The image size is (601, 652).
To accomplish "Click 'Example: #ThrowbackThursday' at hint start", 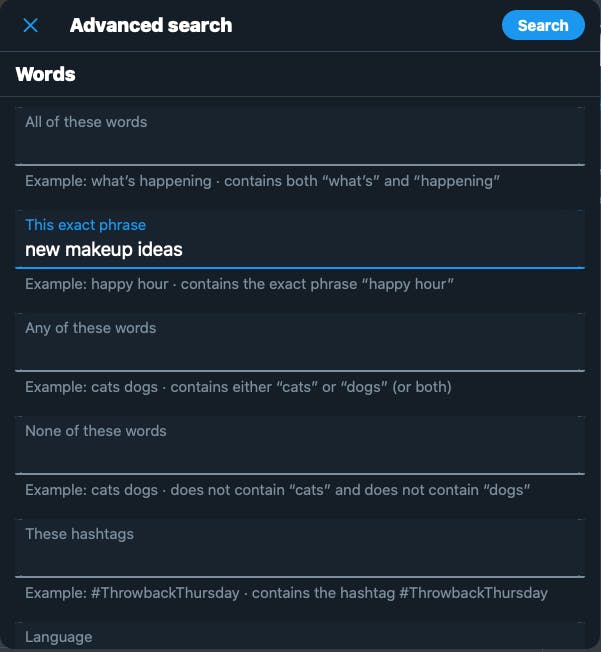I will pos(132,593).
